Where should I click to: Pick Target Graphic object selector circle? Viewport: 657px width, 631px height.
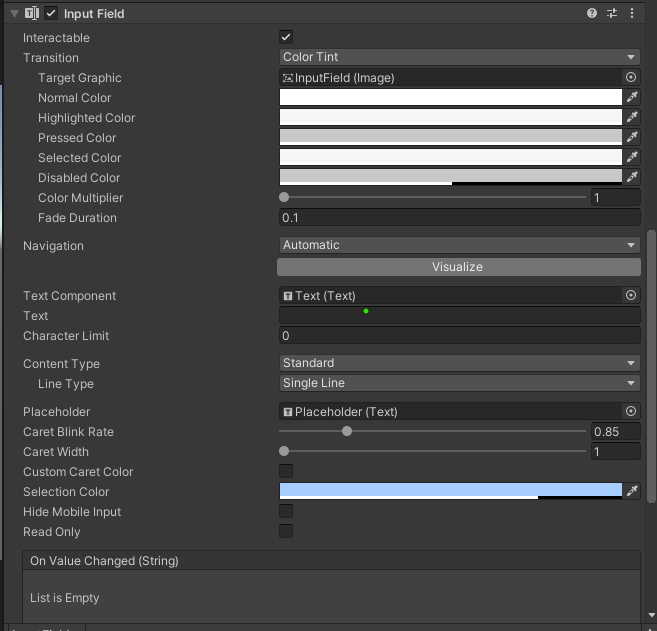tap(631, 78)
